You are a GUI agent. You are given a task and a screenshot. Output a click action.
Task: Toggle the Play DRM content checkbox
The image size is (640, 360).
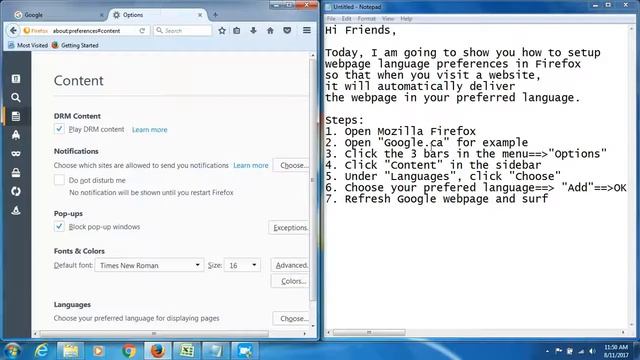pyautogui.click(x=59, y=129)
